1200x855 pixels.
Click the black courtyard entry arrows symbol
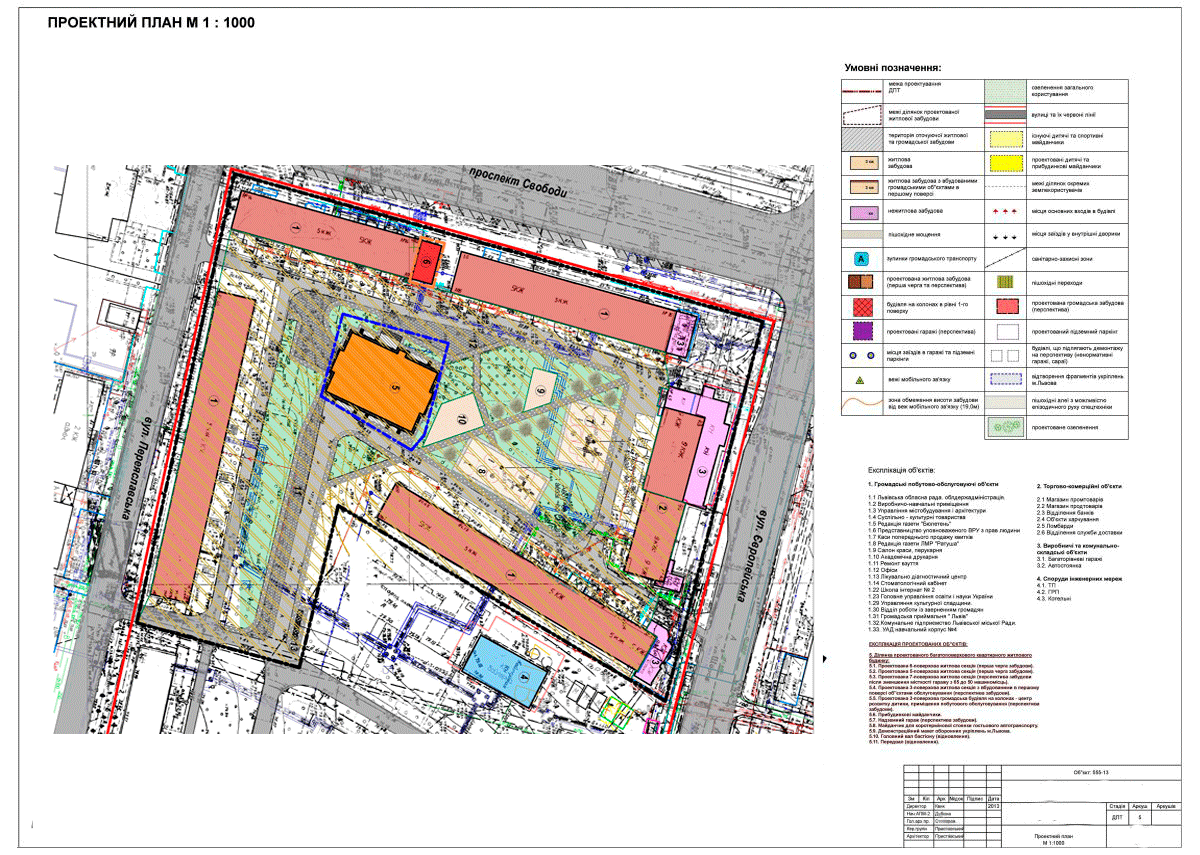[1007, 236]
